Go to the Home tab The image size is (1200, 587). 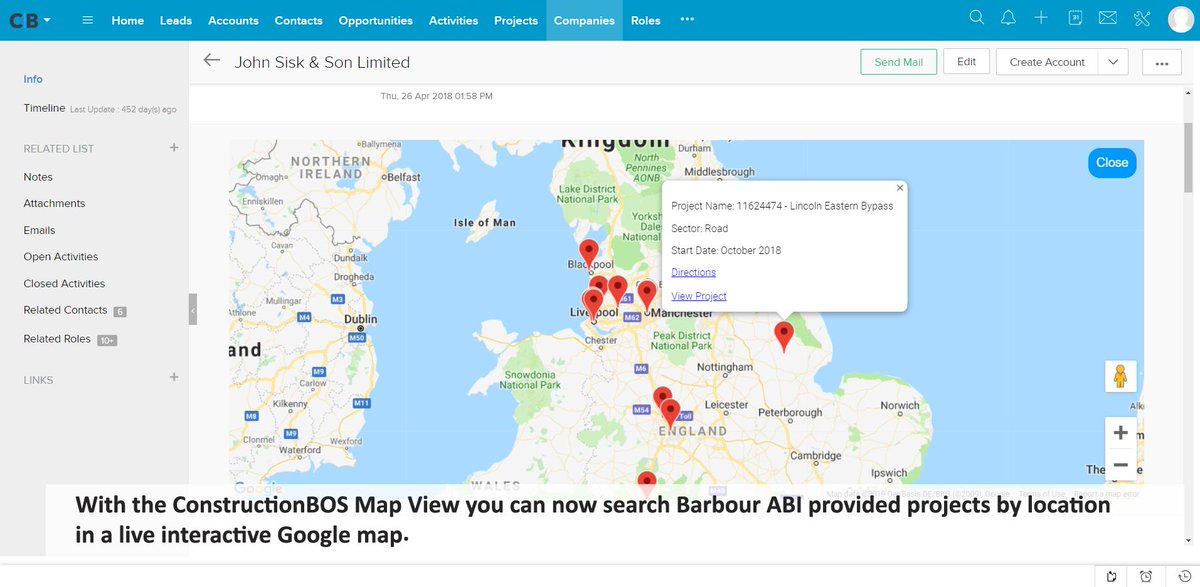[128, 20]
